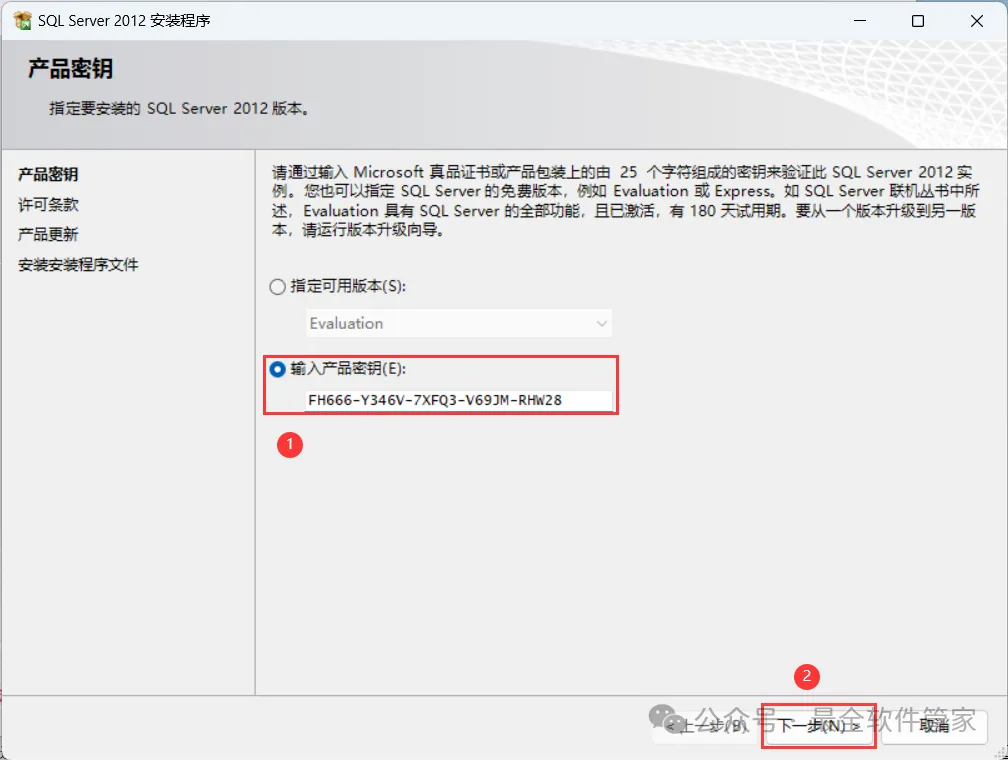
Task: Click the 取消 cancel button
Action: pyautogui.click(x=934, y=726)
